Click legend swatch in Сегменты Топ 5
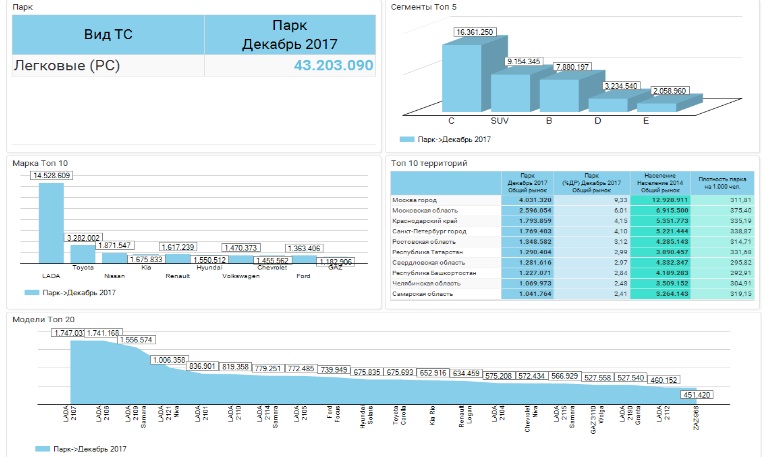Screen dimensions: 770x457 (406, 139)
